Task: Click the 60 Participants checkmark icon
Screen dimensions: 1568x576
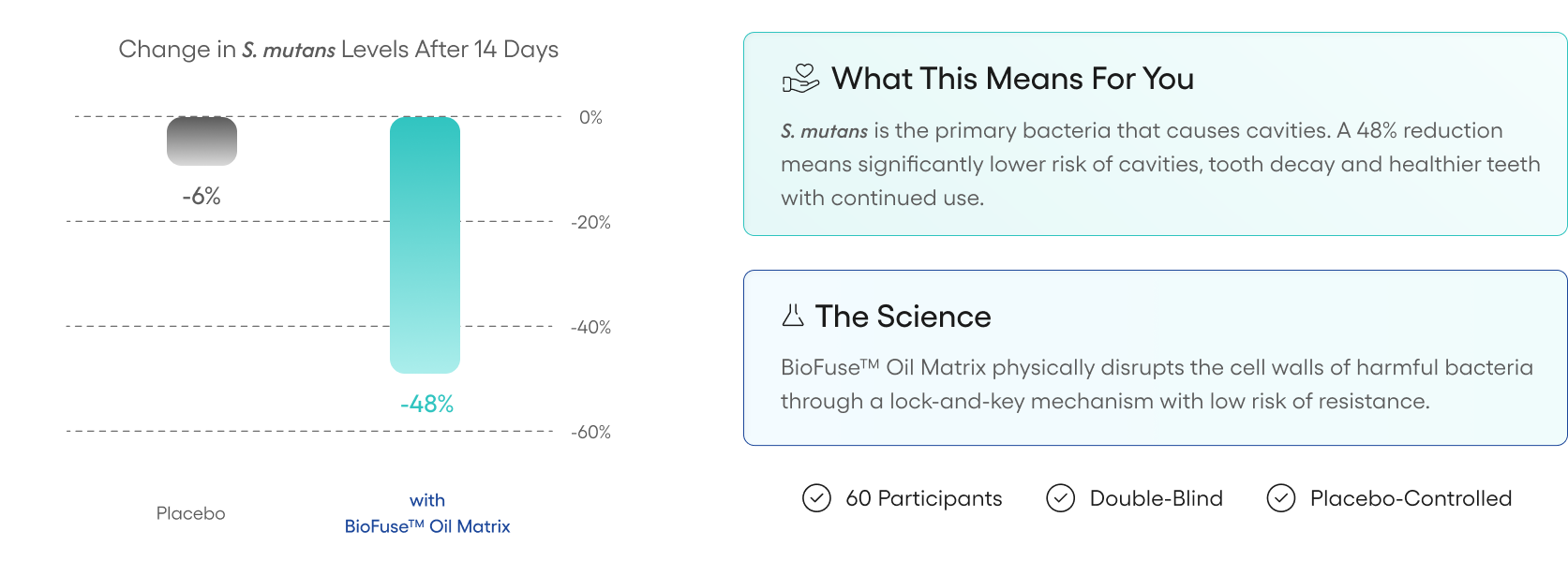Action: point(816,498)
